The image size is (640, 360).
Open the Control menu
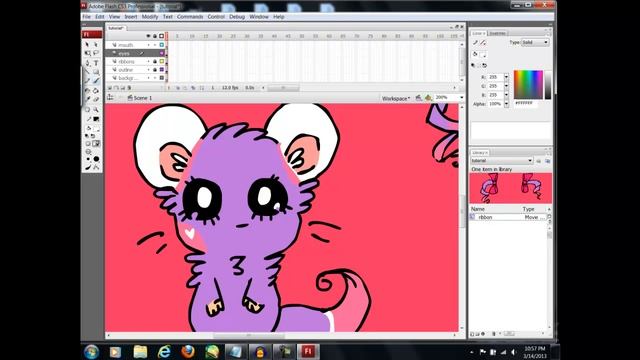(216, 17)
